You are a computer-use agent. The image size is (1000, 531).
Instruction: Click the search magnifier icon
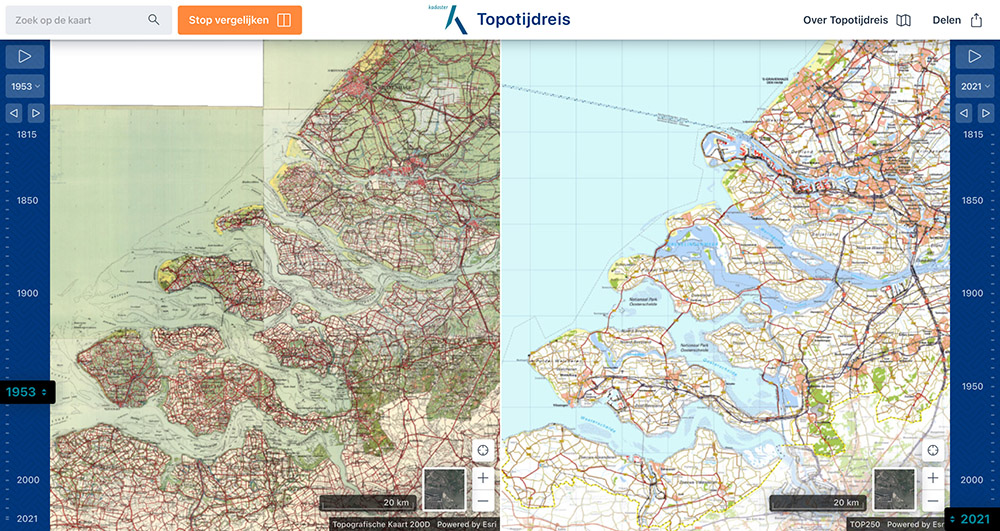154,20
